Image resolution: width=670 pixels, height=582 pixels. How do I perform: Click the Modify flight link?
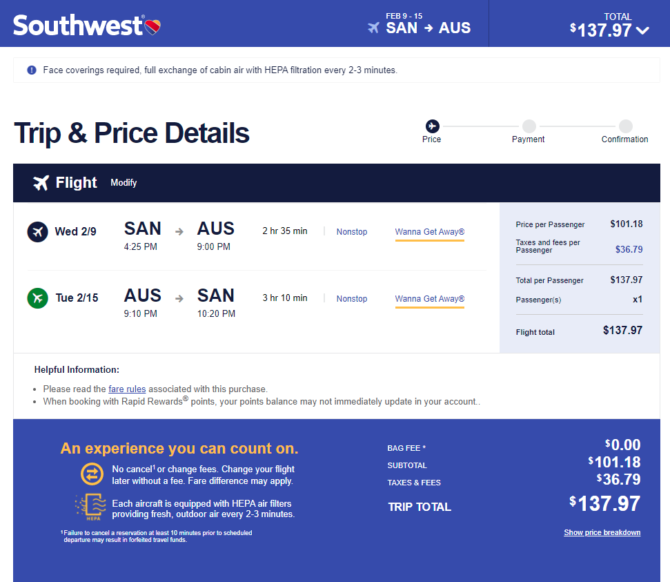coord(123,183)
